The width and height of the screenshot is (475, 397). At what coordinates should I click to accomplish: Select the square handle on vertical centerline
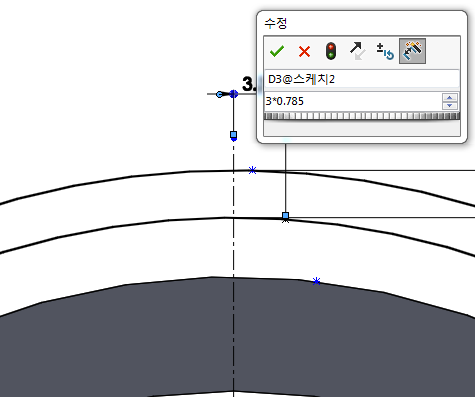coord(233,135)
